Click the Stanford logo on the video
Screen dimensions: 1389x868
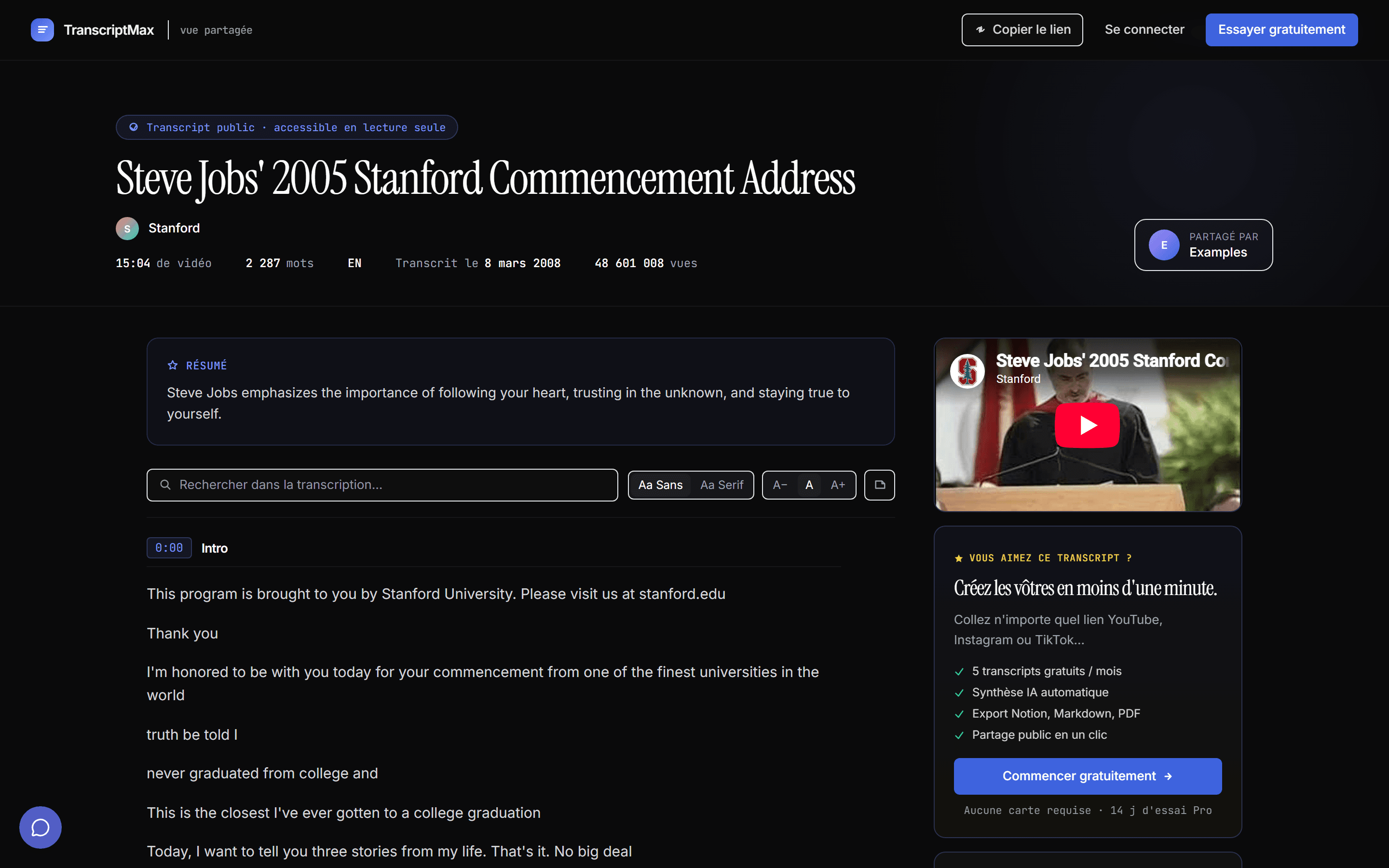pos(967,371)
